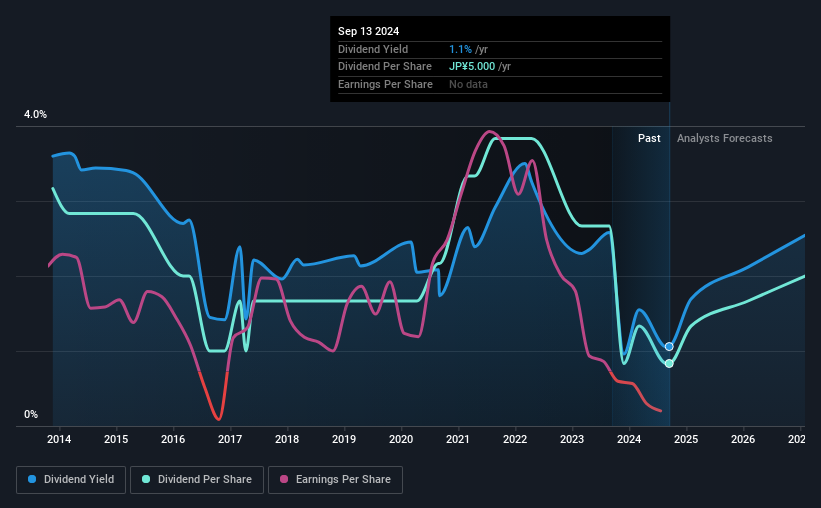Image resolution: width=821 pixels, height=508 pixels.
Task: Toggle the Dividend Per Share legend button
Action: click(197, 480)
